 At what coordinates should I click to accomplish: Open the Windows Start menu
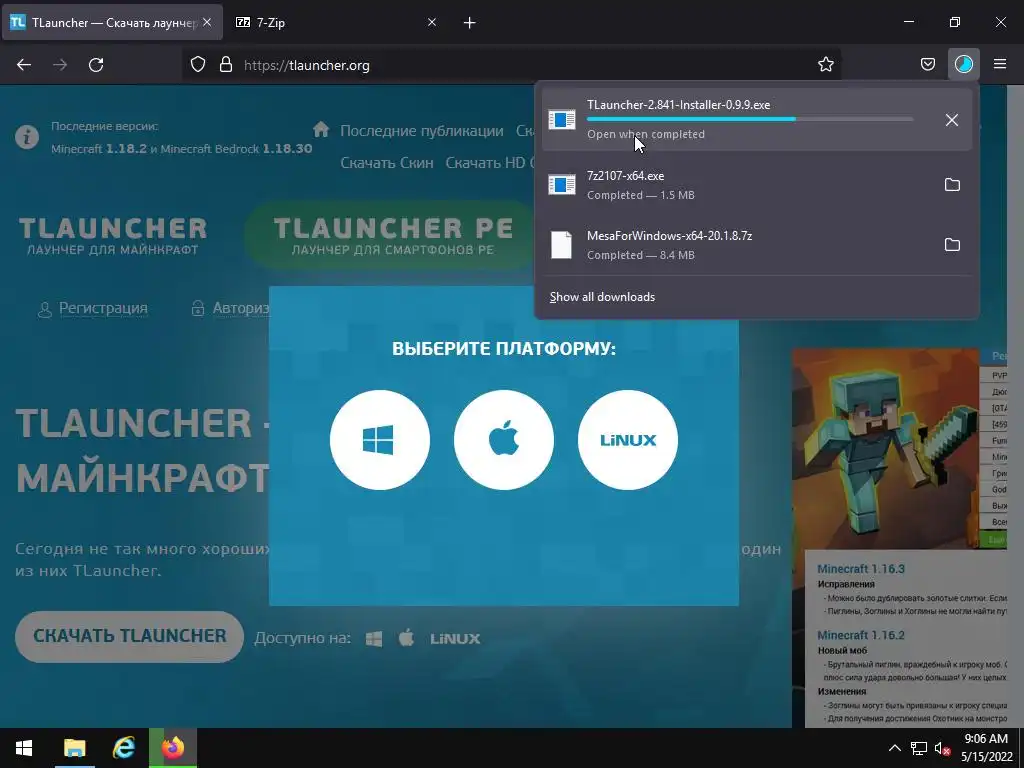[x=24, y=748]
